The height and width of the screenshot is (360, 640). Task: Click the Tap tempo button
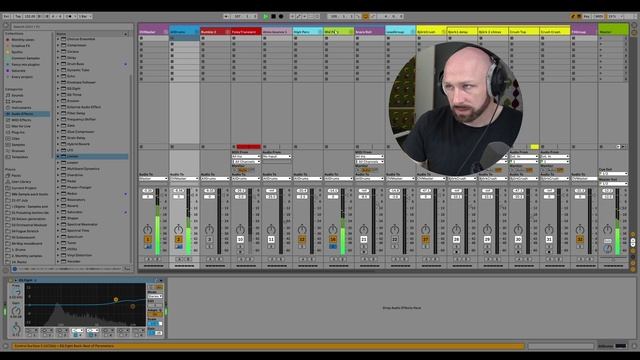[x=18, y=16]
